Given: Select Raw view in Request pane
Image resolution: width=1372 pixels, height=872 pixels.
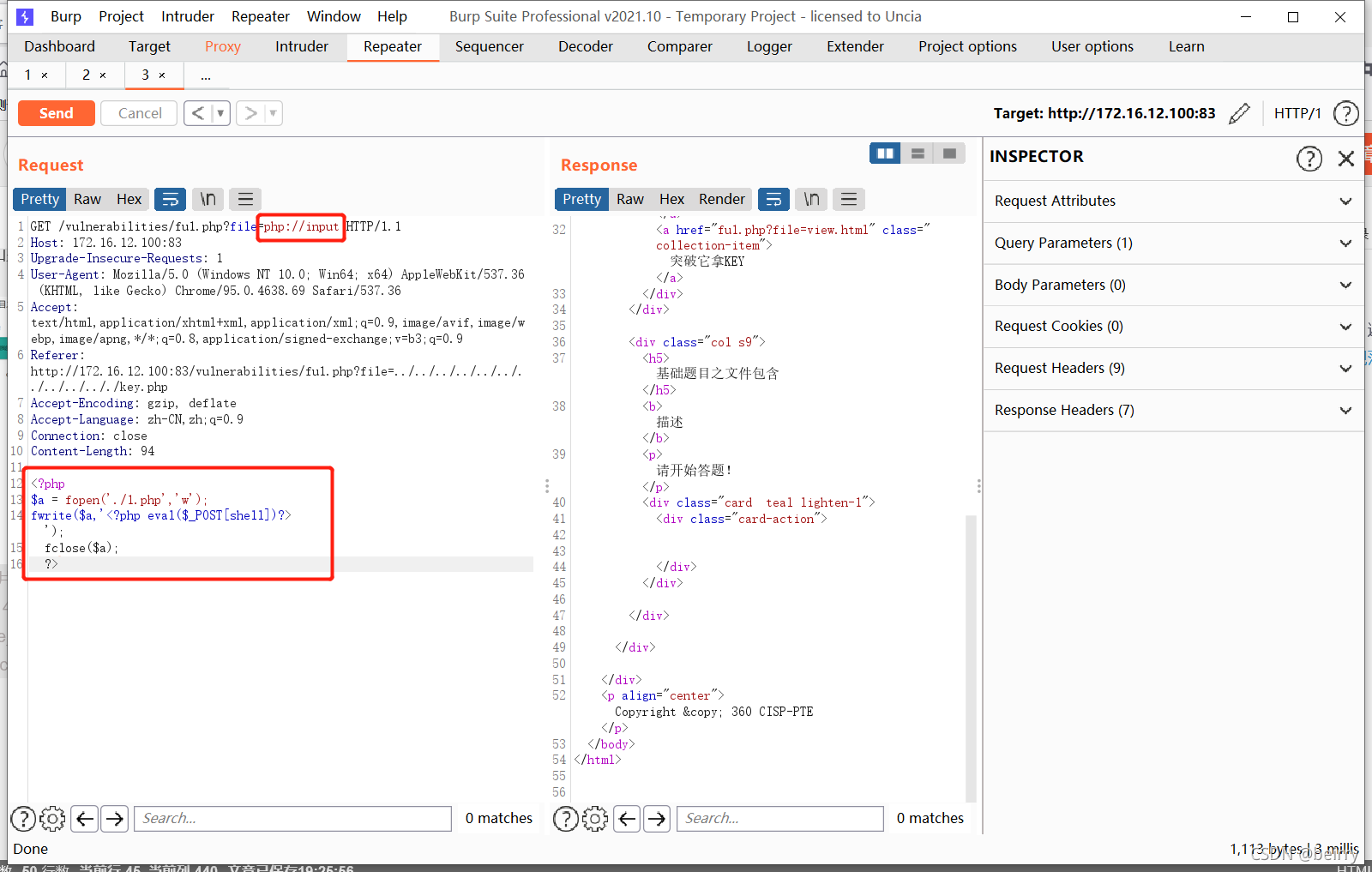Looking at the screenshot, I should [87, 199].
